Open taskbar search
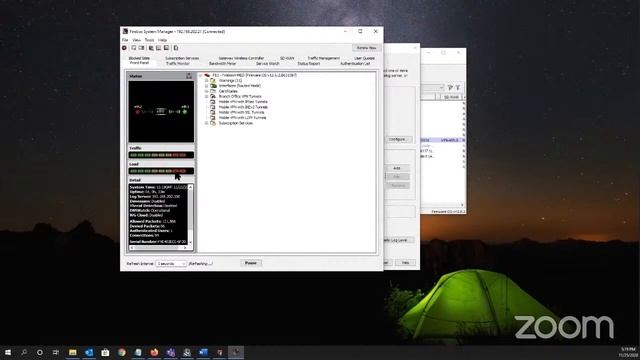Screen dimensions: 640x360 pos(24,352)
